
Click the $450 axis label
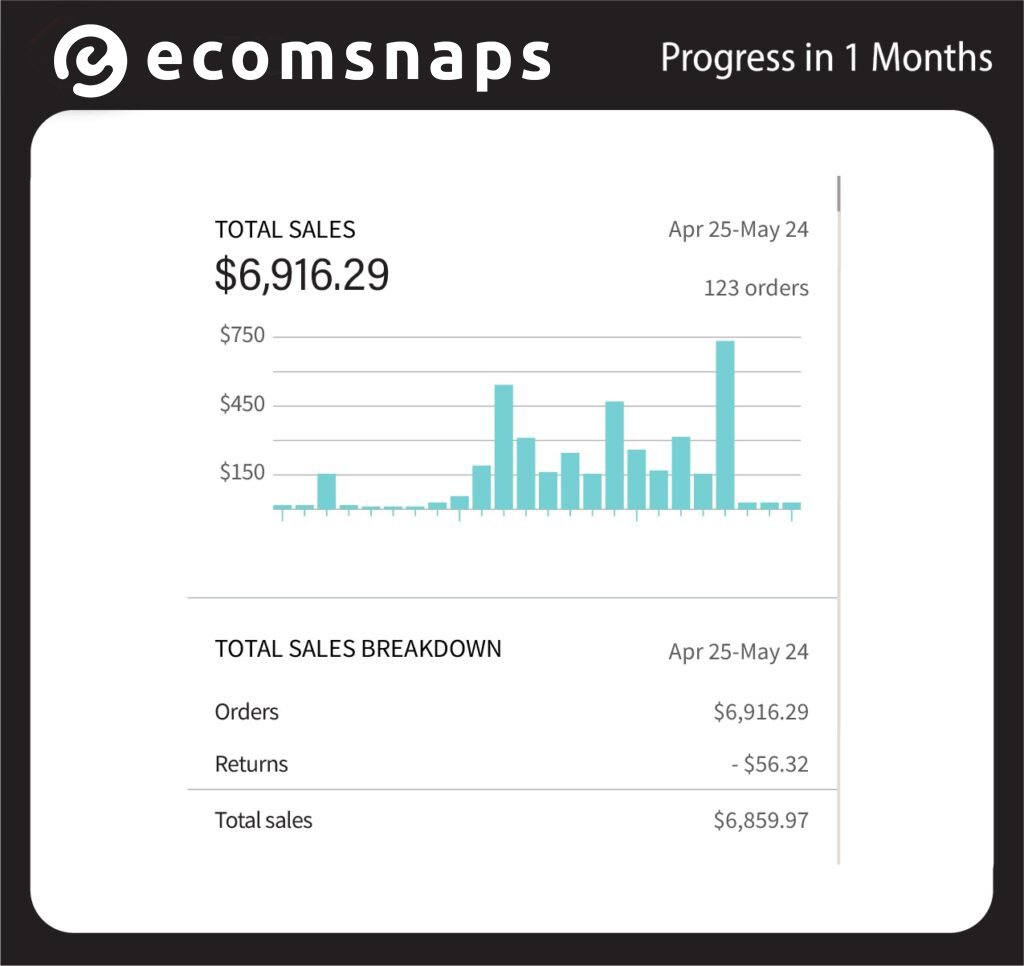point(242,404)
